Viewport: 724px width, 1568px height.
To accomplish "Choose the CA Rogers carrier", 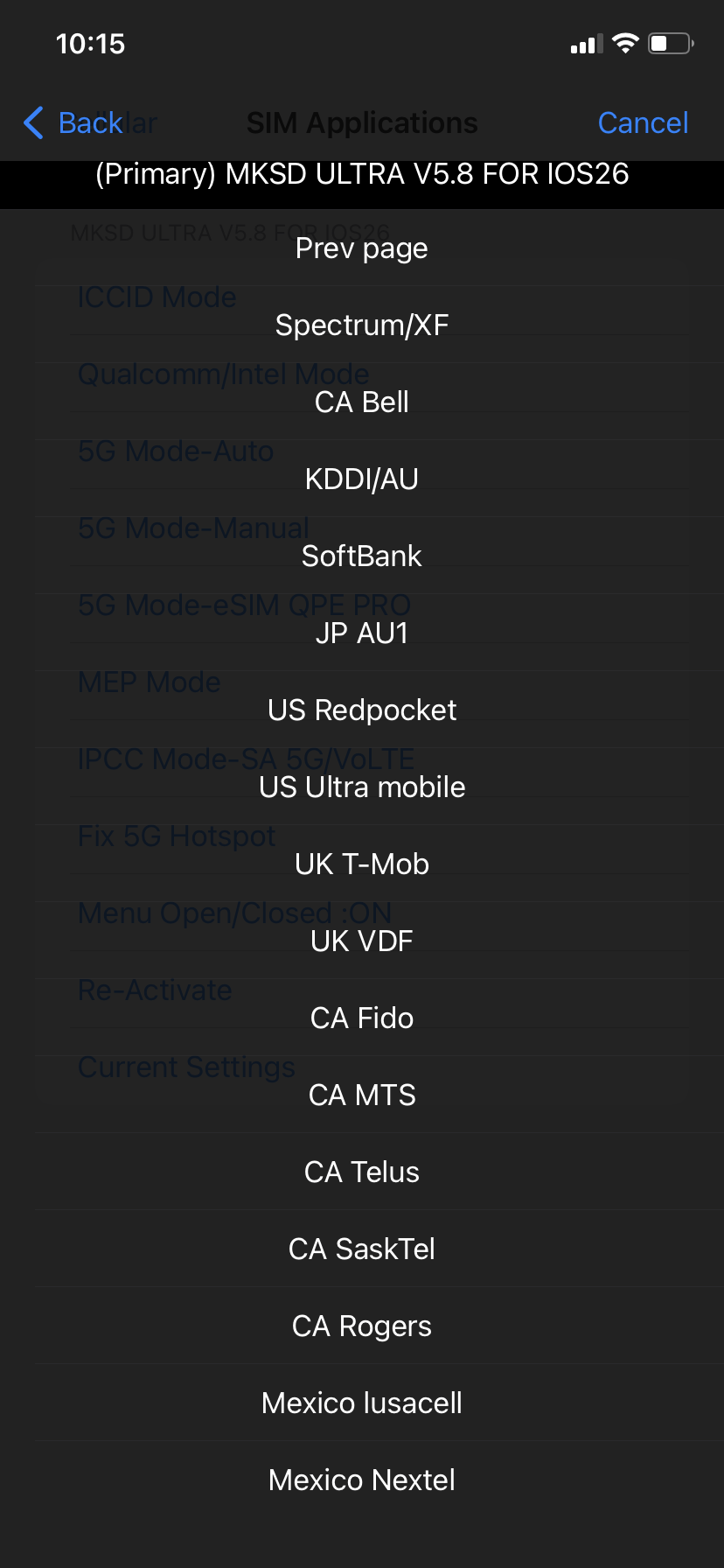I will 361,1326.
